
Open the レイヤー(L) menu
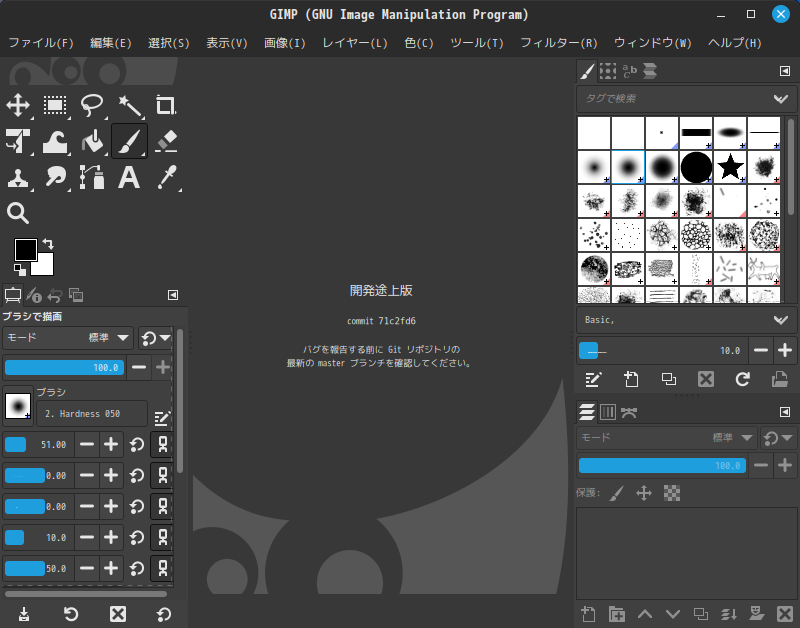355,43
